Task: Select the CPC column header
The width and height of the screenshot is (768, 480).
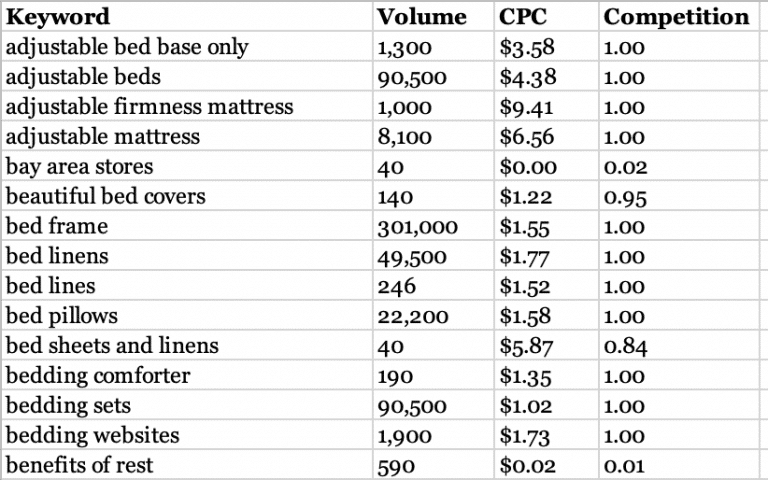Action: [x=546, y=17]
